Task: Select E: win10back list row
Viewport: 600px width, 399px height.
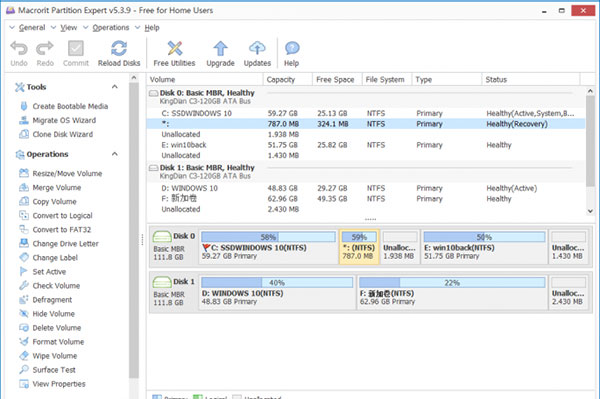Action: [x=366, y=145]
